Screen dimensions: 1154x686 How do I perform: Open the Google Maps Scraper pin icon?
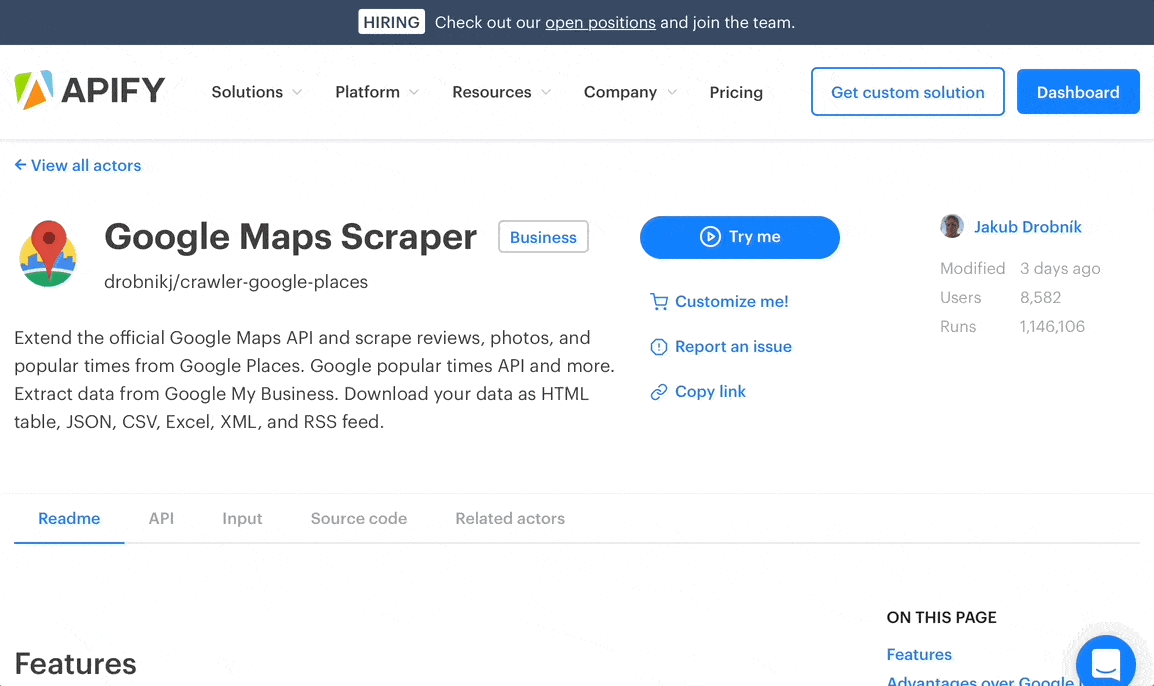[x=48, y=253]
